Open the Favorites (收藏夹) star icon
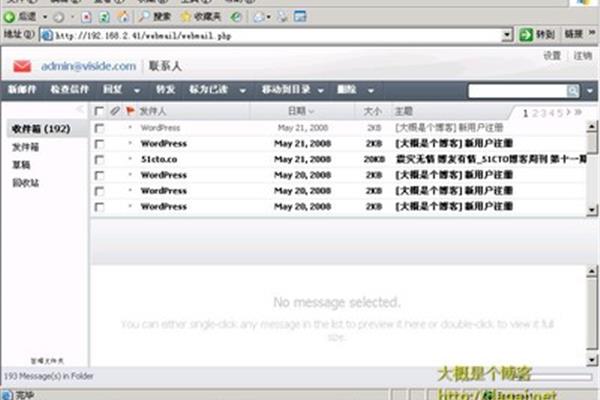Viewport: 600px width, 400px height. 186,16
